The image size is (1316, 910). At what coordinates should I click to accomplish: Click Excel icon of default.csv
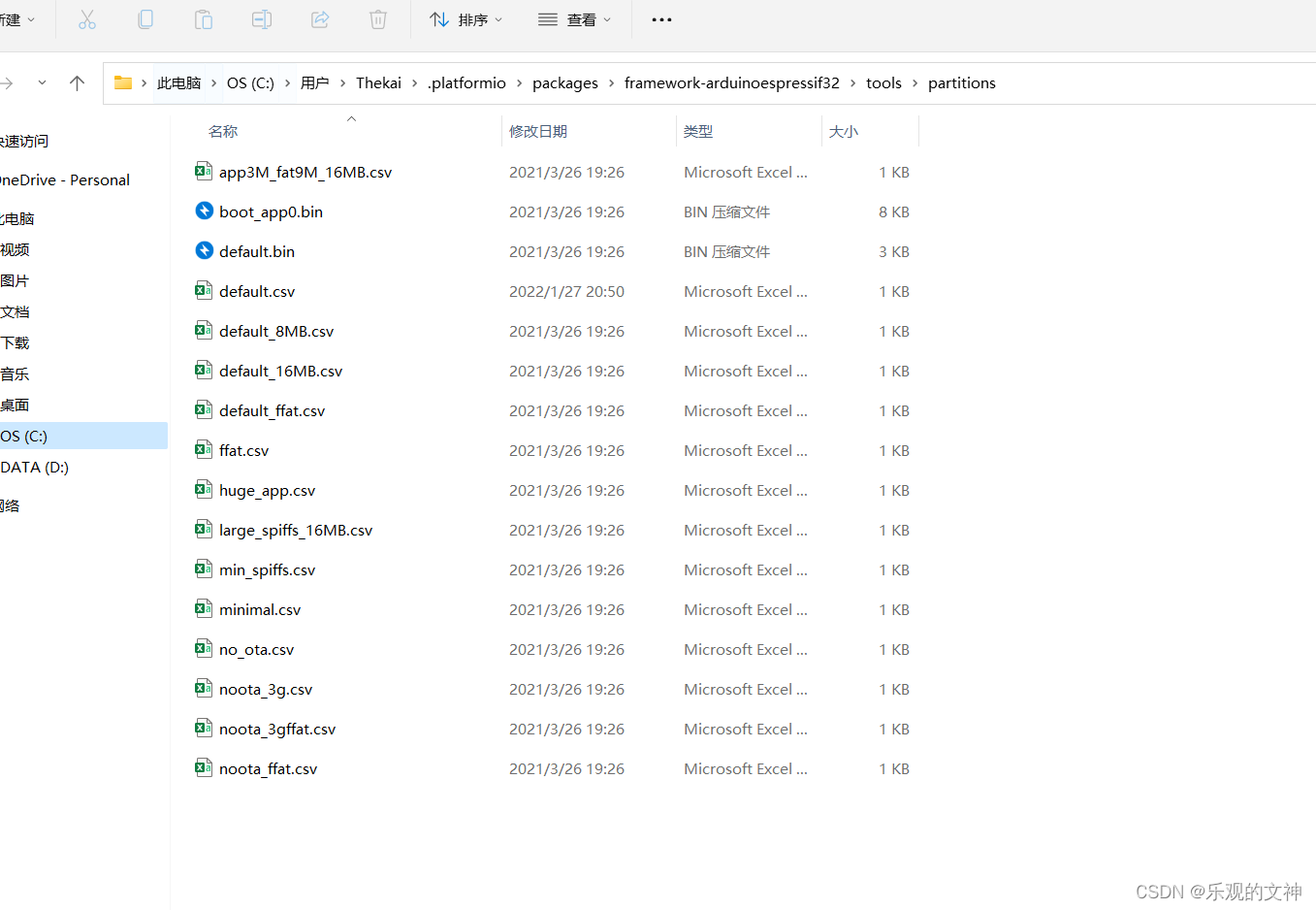click(204, 291)
